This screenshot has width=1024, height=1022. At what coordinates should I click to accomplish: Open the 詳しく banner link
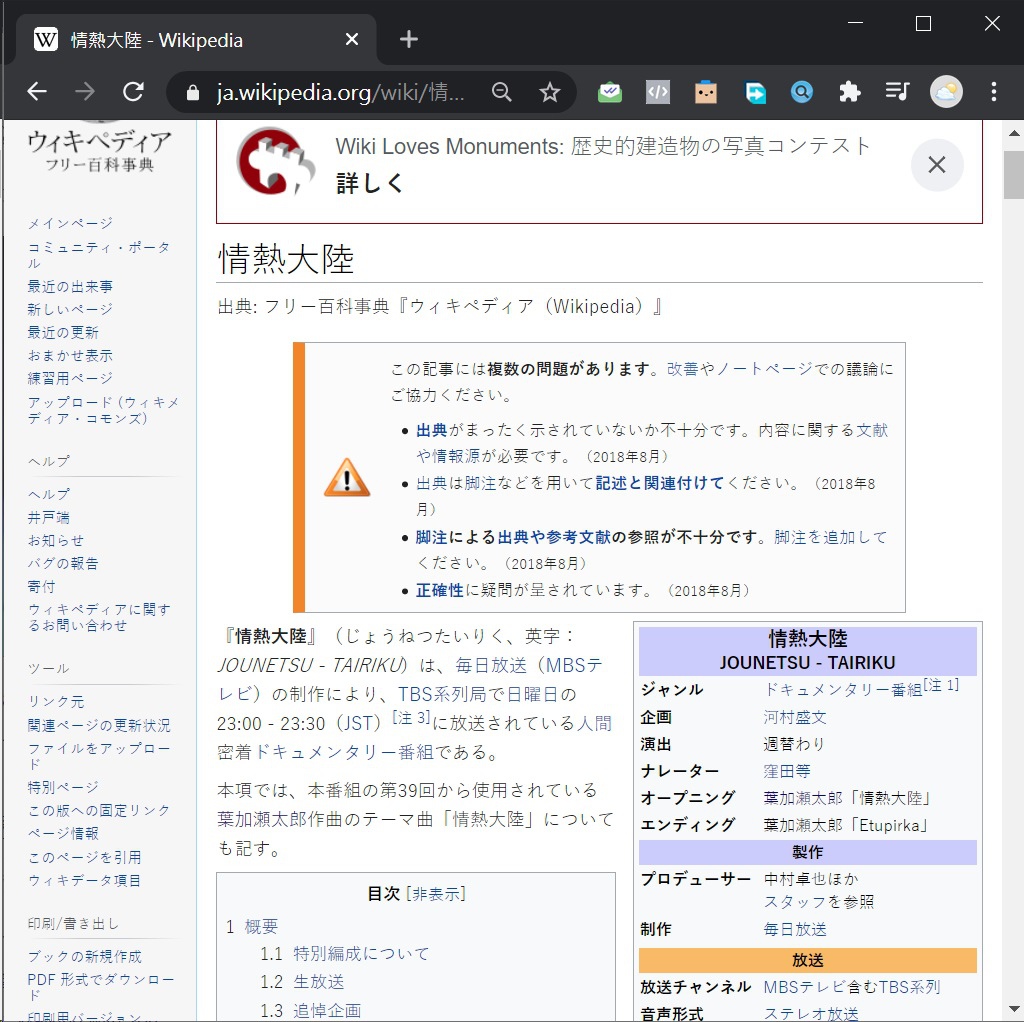tap(369, 184)
